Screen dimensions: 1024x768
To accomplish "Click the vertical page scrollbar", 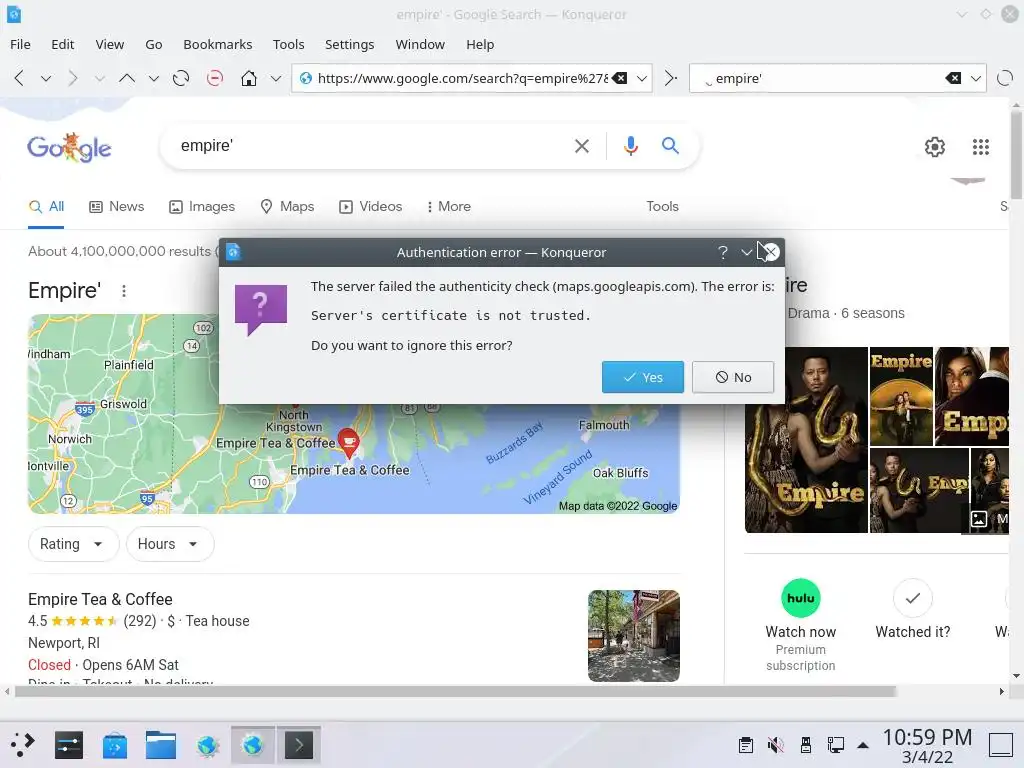I will pyautogui.click(x=1016, y=155).
